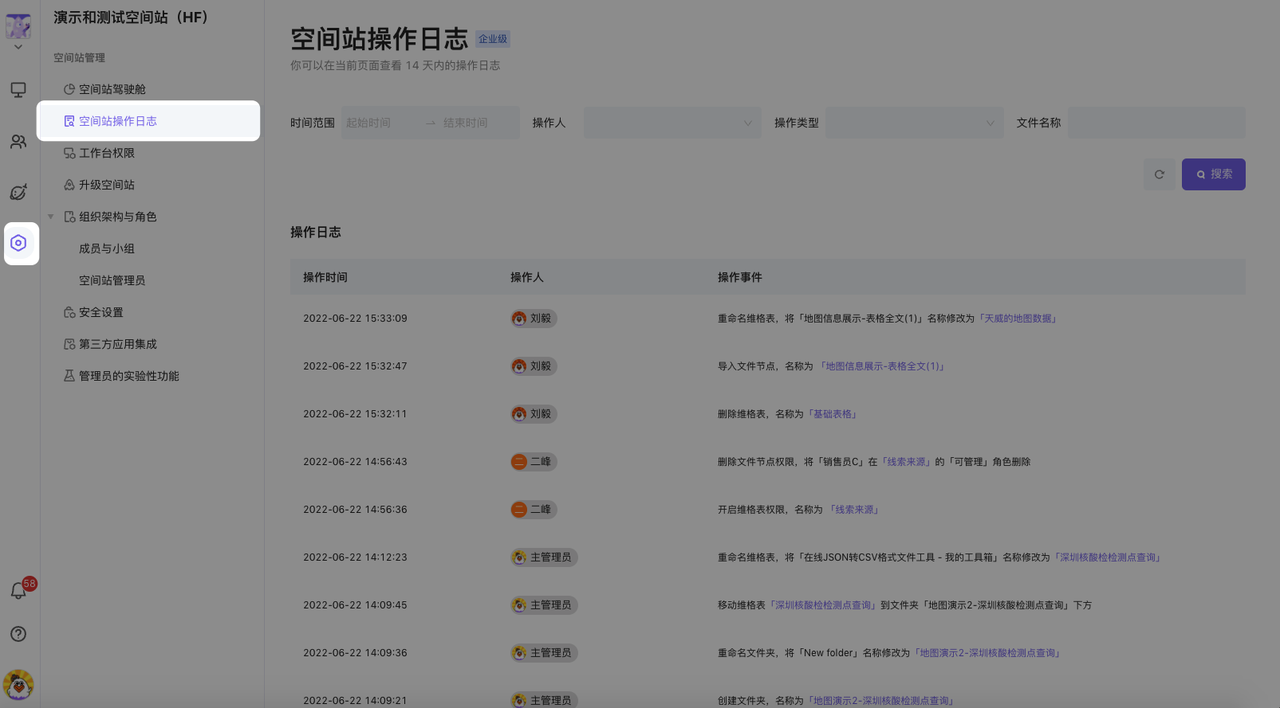Go to 安全设置 menu item
Viewport: 1280px width, 708px height.
tap(101, 313)
